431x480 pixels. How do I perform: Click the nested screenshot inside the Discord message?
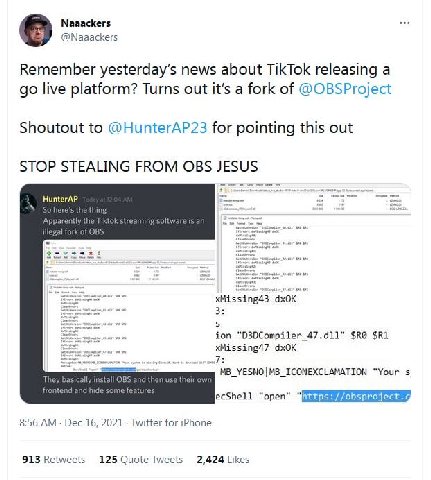tap(129, 306)
